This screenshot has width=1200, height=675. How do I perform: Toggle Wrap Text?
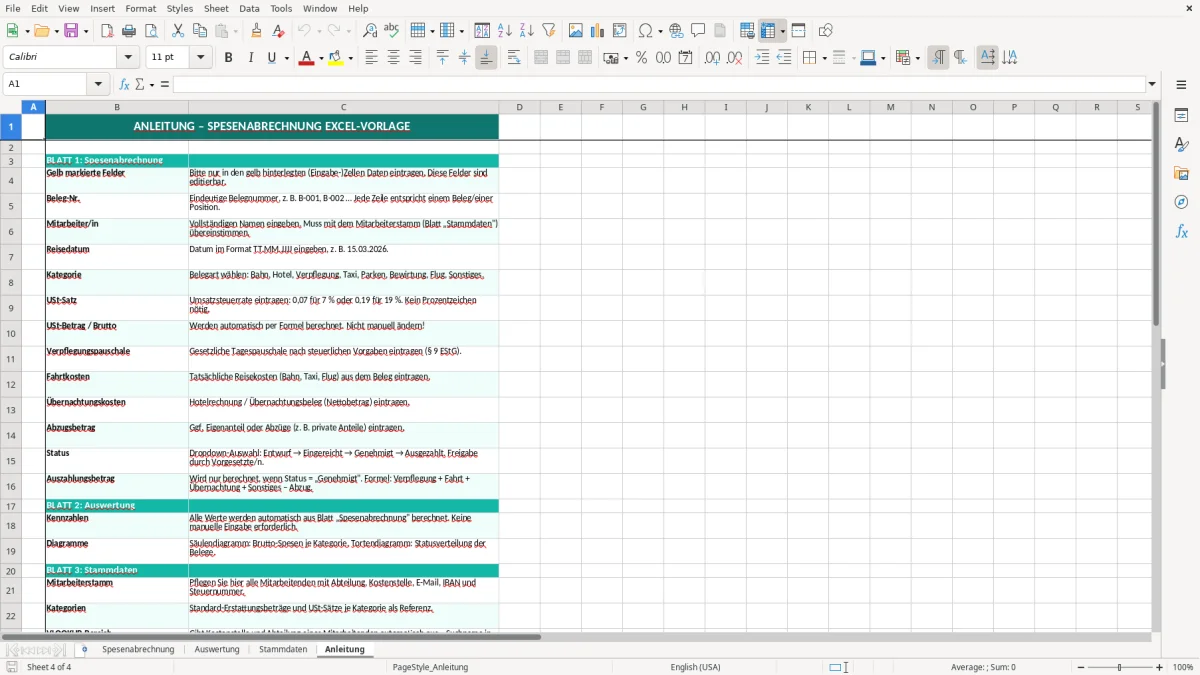(x=514, y=58)
